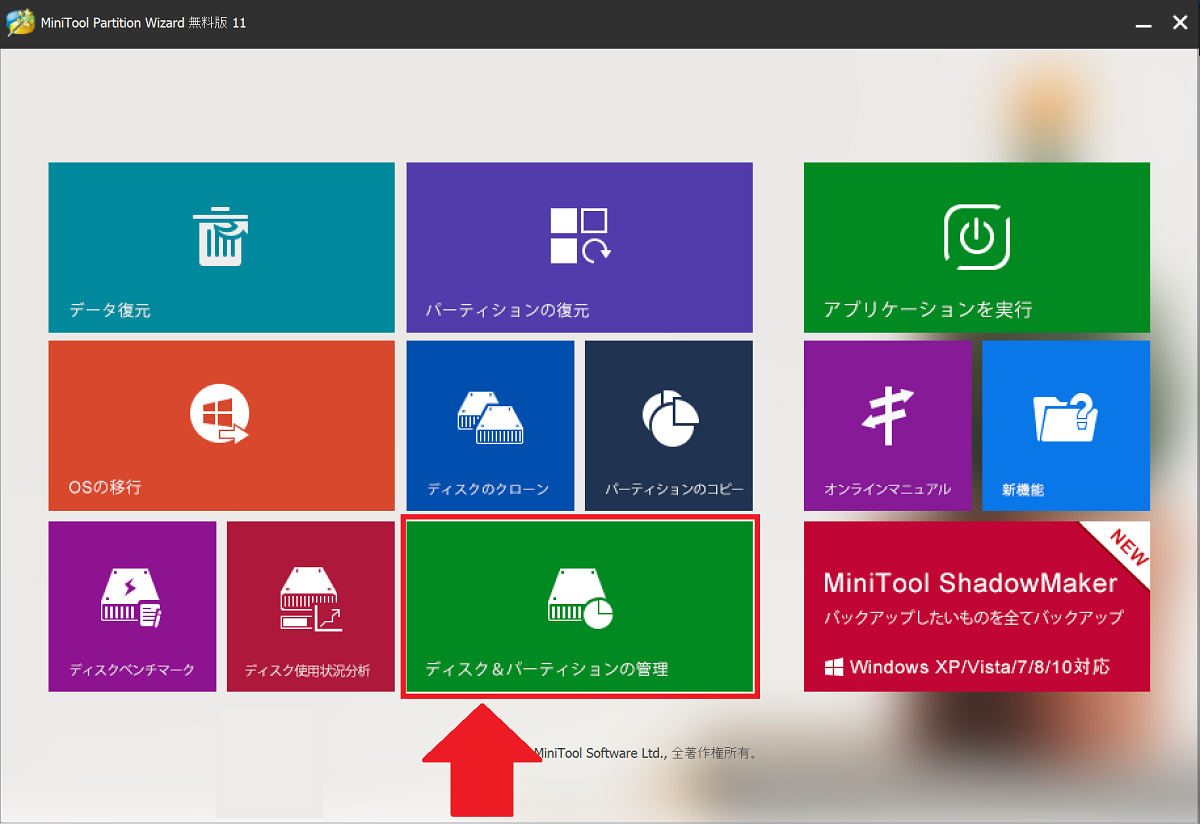Click the ディスクのクローン label

(x=488, y=490)
